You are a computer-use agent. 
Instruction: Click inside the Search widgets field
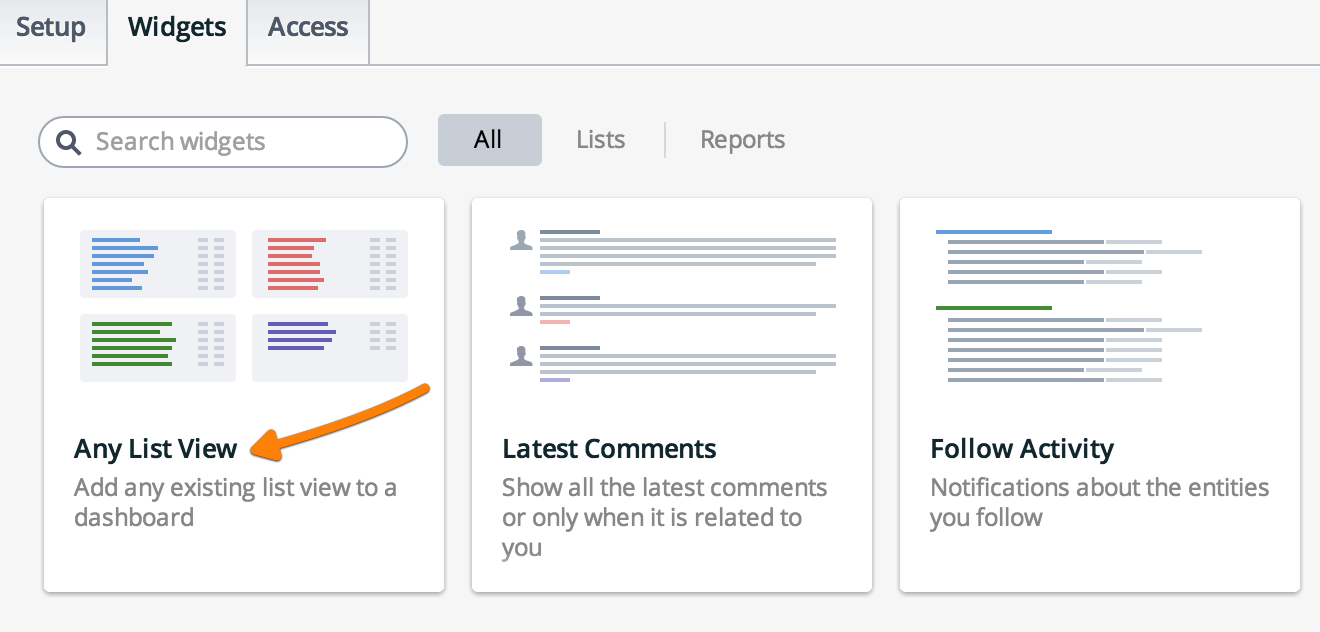(220, 141)
